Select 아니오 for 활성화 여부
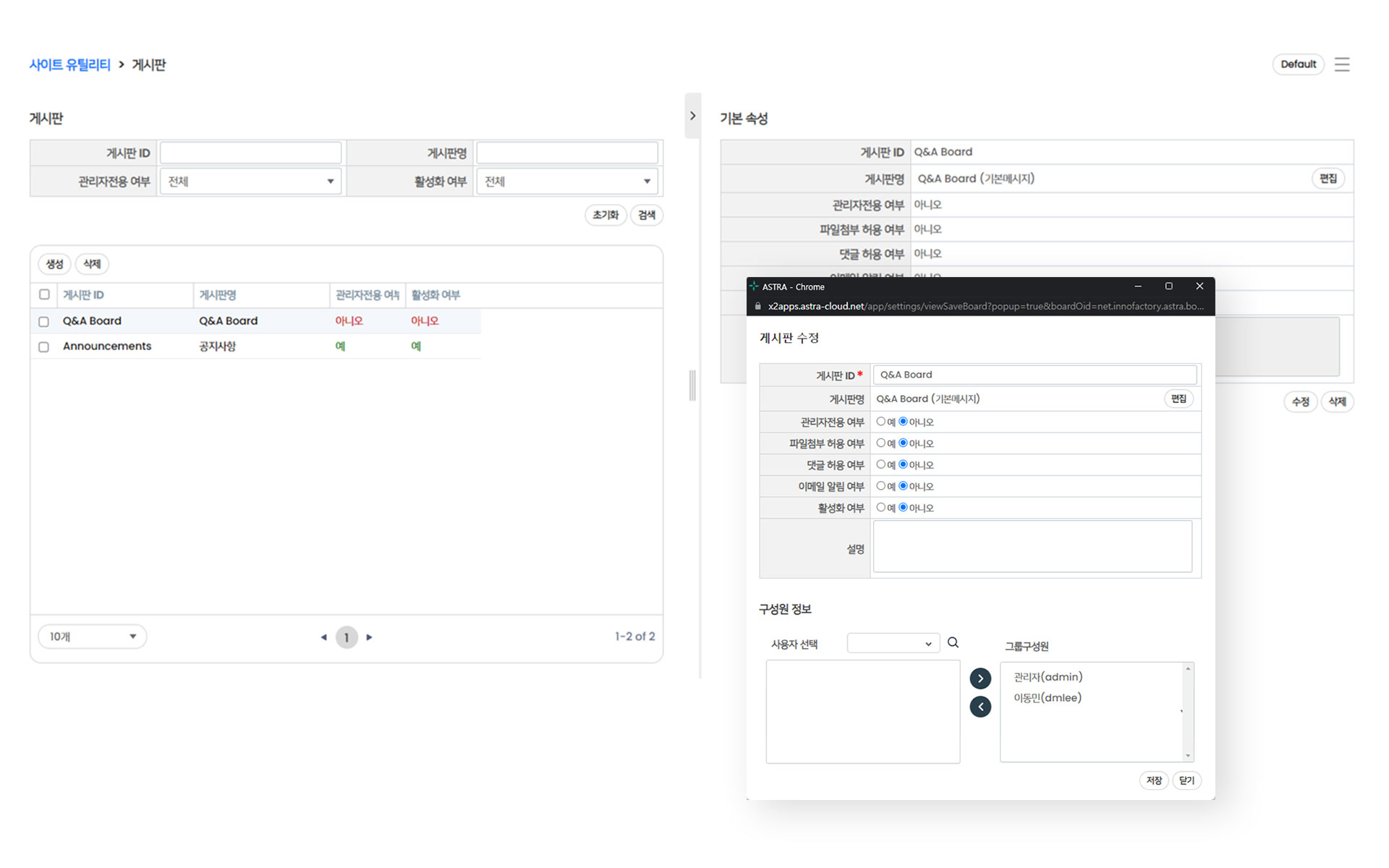The width and height of the screenshot is (1389, 868). point(903,507)
